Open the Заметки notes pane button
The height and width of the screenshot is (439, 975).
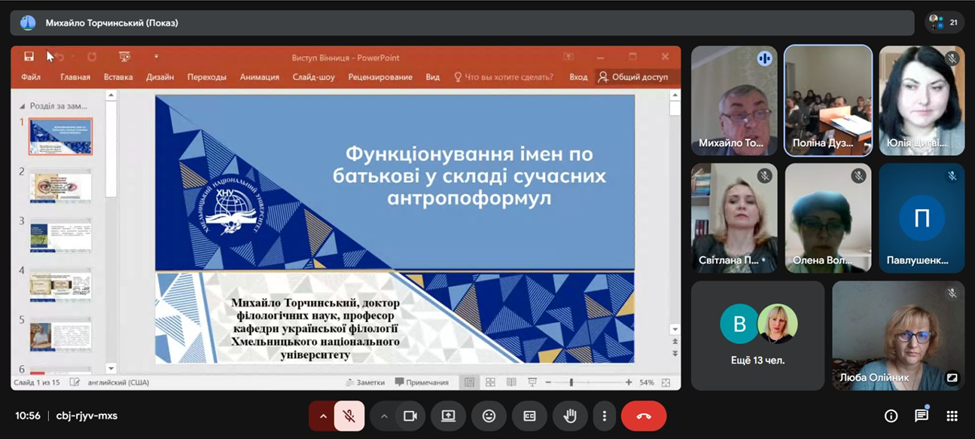pyautogui.click(x=365, y=382)
